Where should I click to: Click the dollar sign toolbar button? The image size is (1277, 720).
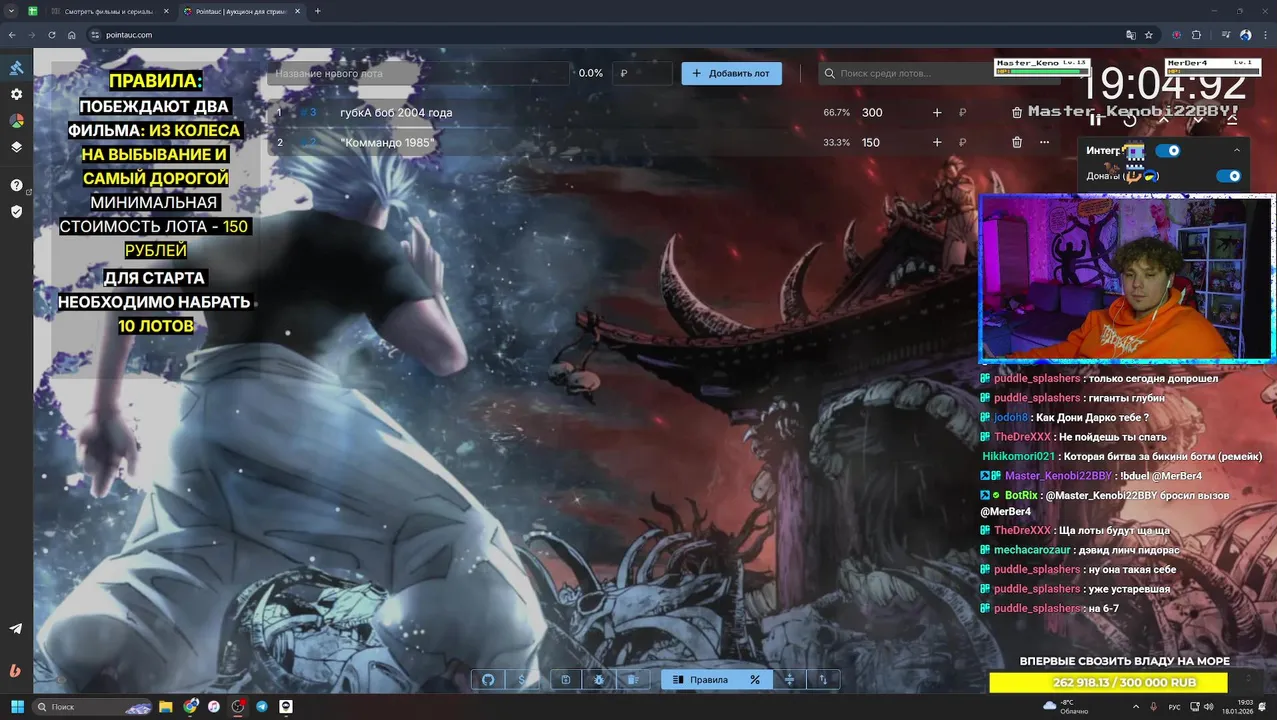[521, 680]
